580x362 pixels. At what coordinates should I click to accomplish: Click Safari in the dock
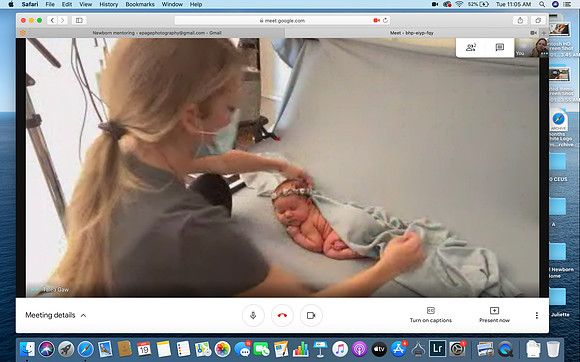tap(85, 349)
